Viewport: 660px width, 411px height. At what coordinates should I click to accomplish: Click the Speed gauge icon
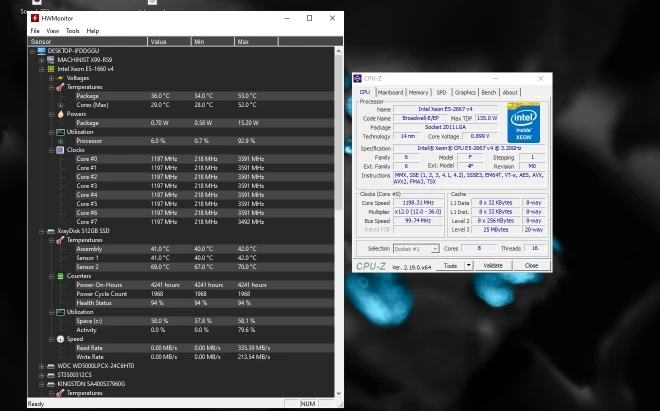(x=60, y=339)
